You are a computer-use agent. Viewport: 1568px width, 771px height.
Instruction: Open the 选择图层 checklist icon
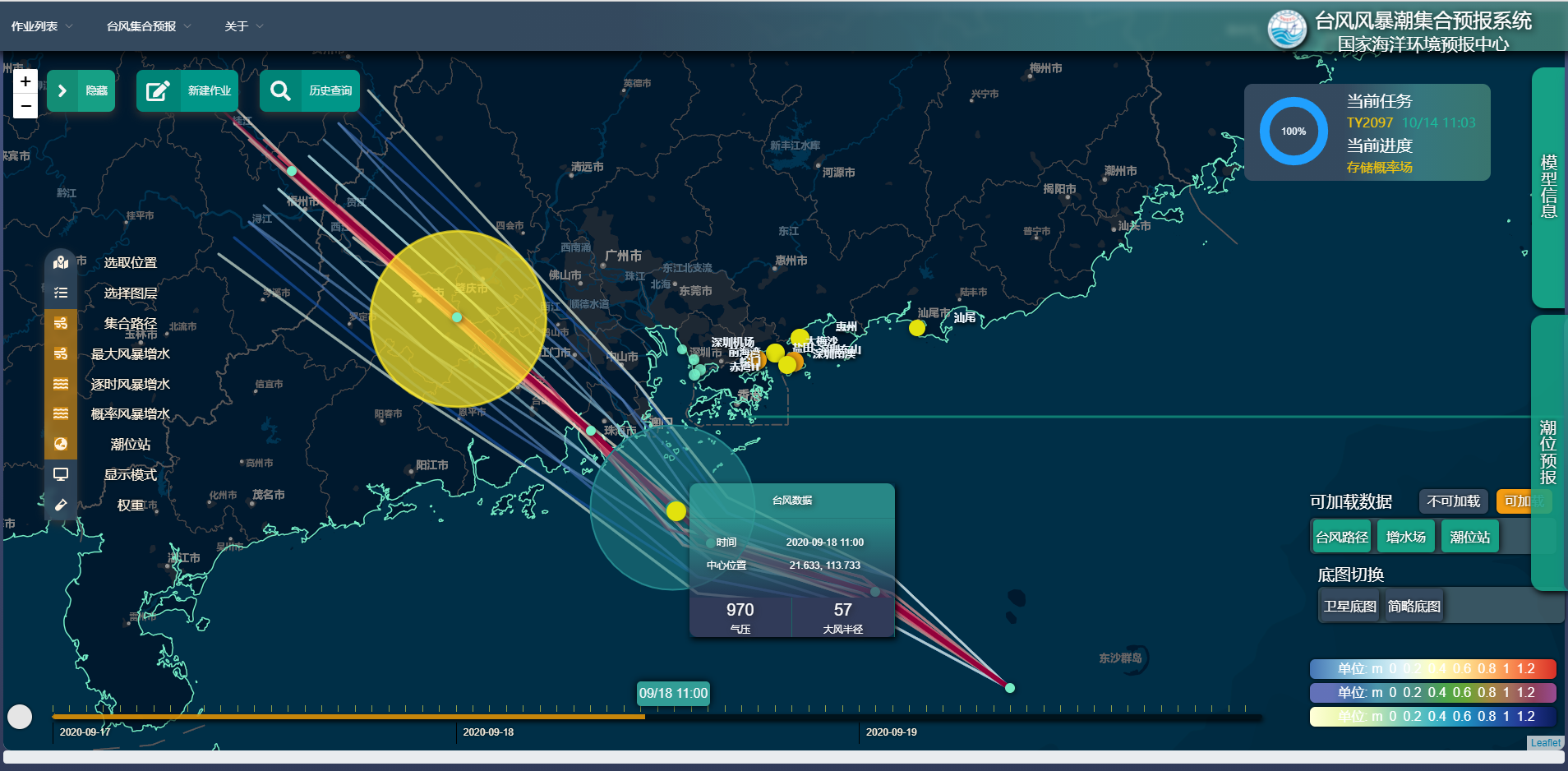click(x=61, y=293)
